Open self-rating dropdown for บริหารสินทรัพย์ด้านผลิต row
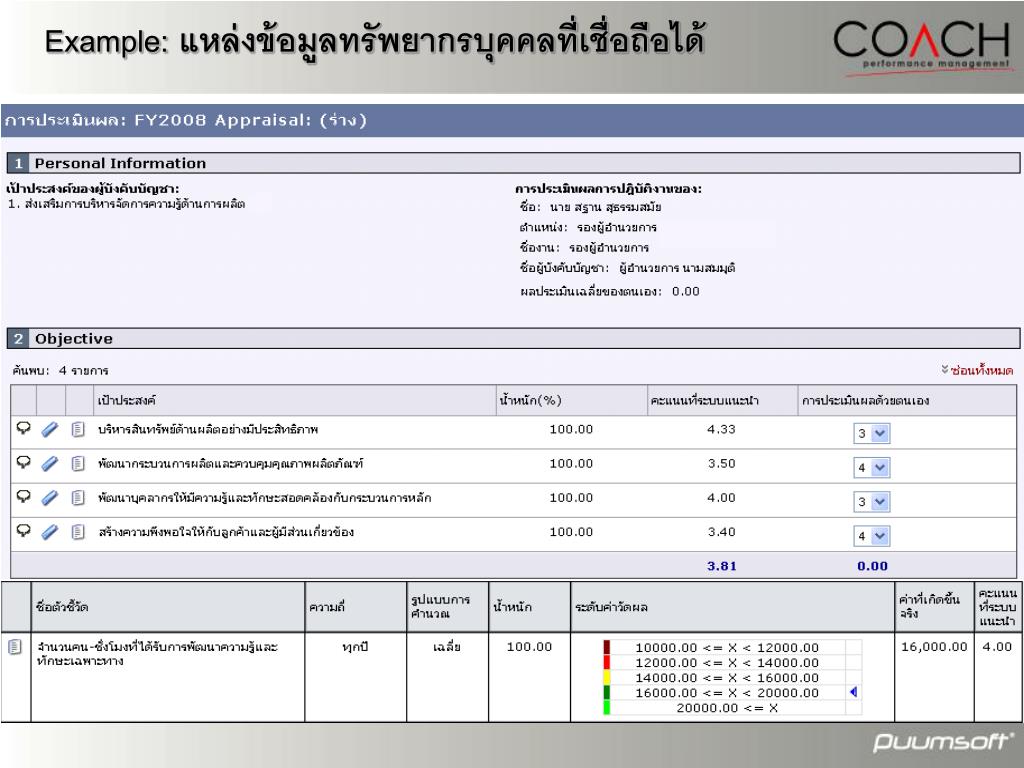The height and width of the screenshot is (768, 1024). pyautogui.click(x=872, y=433)
